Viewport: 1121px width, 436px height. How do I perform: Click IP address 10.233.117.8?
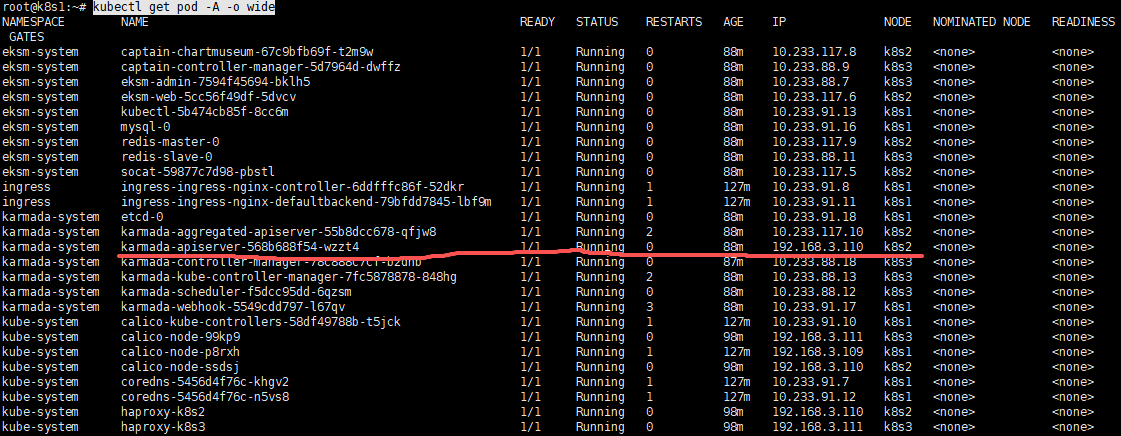click(x=814, y=52)
